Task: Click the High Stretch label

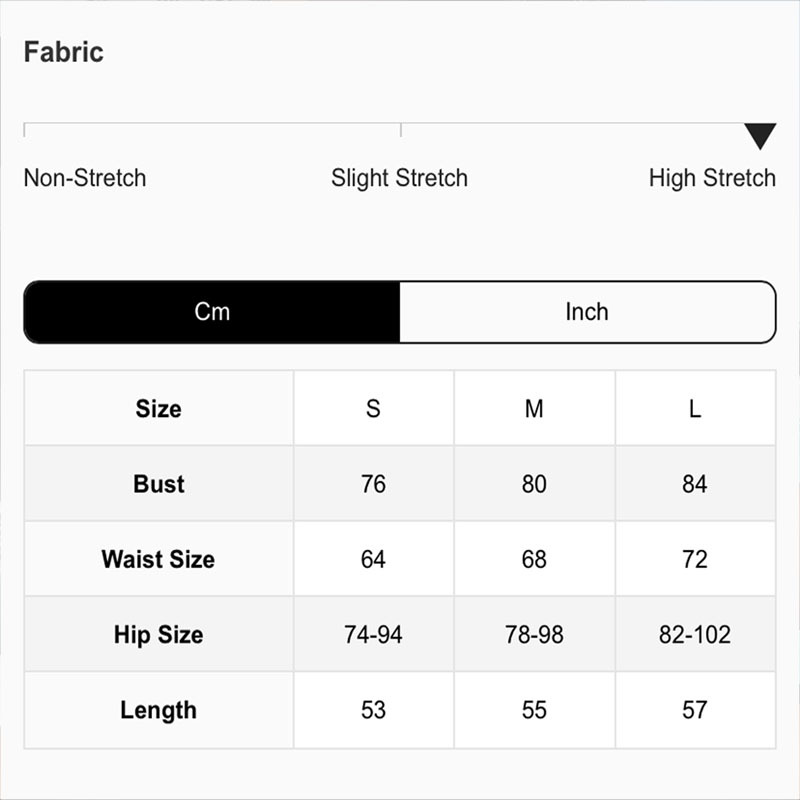Action: click(x=712, y=179)
